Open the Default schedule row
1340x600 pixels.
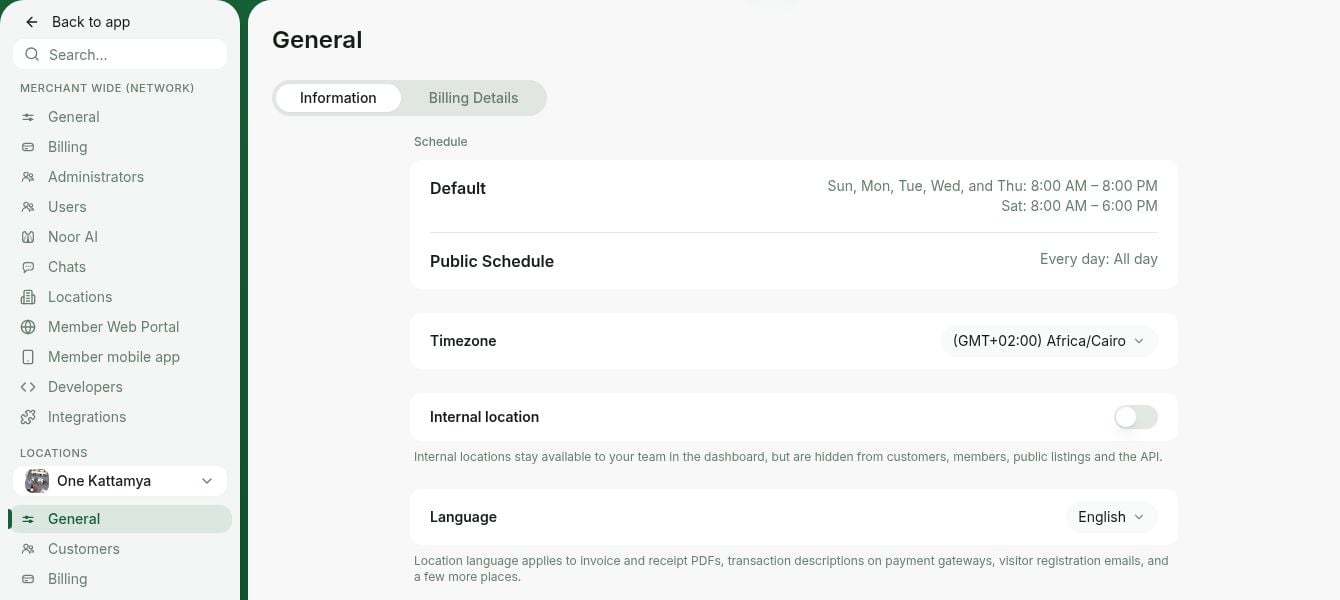click(794, 196)
